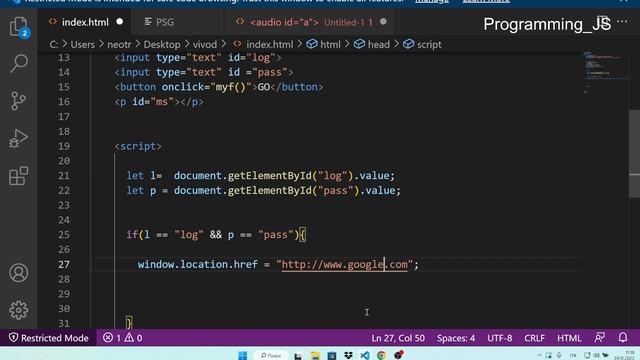Click the vivod breadcrumb

pyautogui.click(x=205, y=44)
